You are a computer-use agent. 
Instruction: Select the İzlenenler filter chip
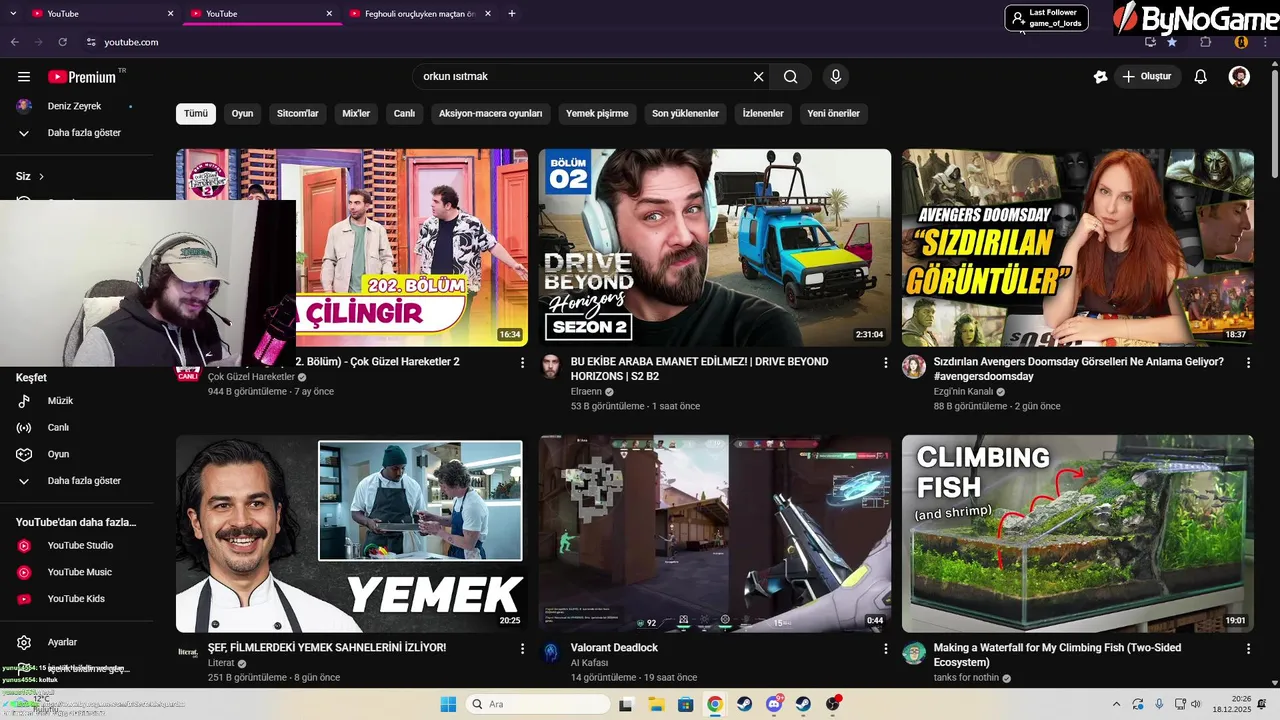(x=763, y=113)
